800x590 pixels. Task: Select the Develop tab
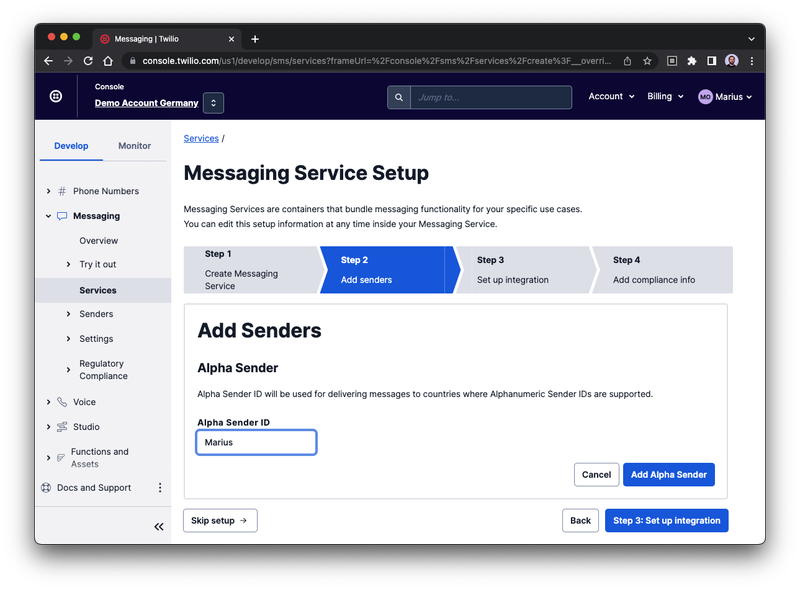pyautogui.click(x=71, y=146)
